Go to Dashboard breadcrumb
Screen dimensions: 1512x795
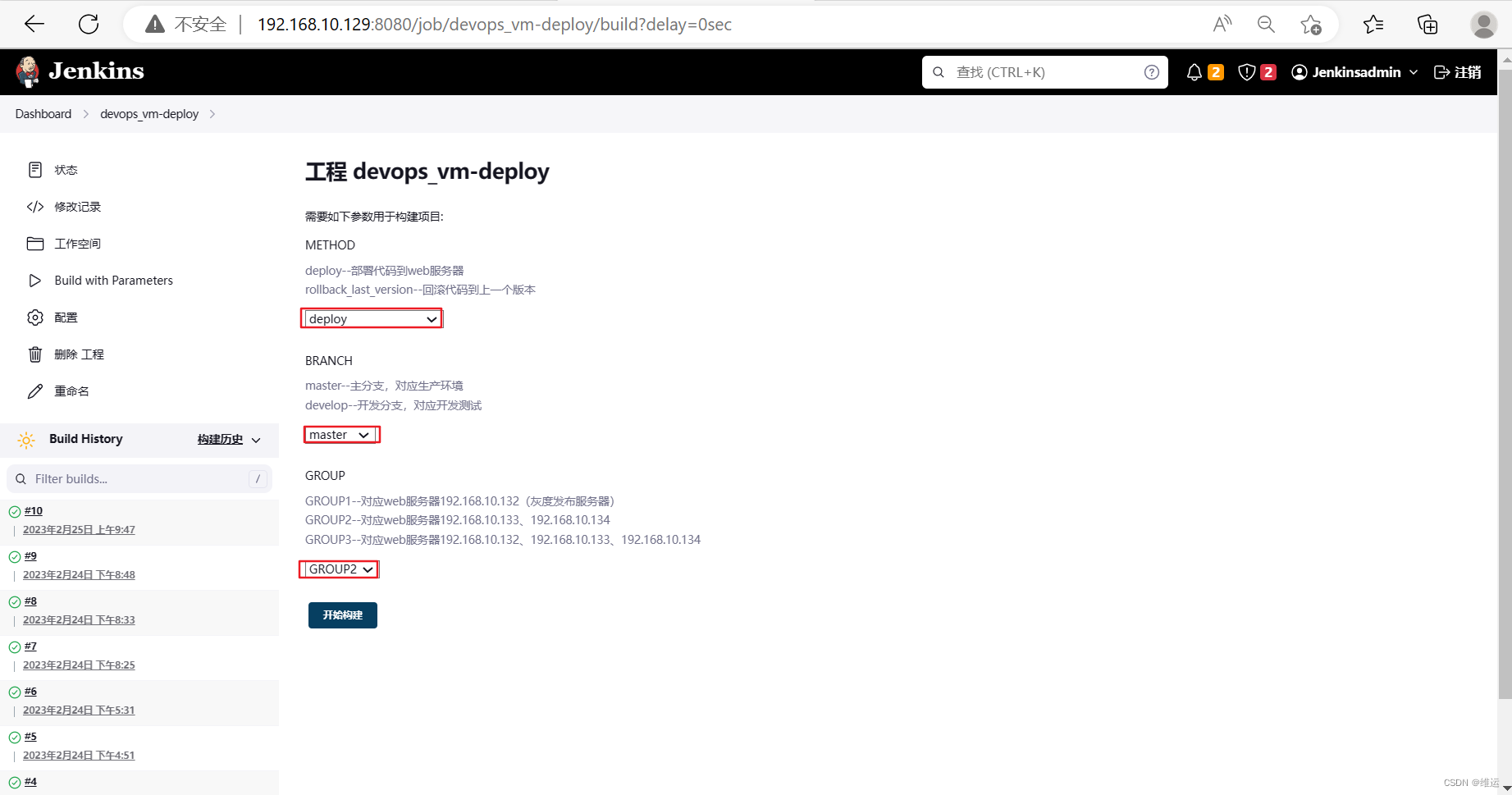43,114
